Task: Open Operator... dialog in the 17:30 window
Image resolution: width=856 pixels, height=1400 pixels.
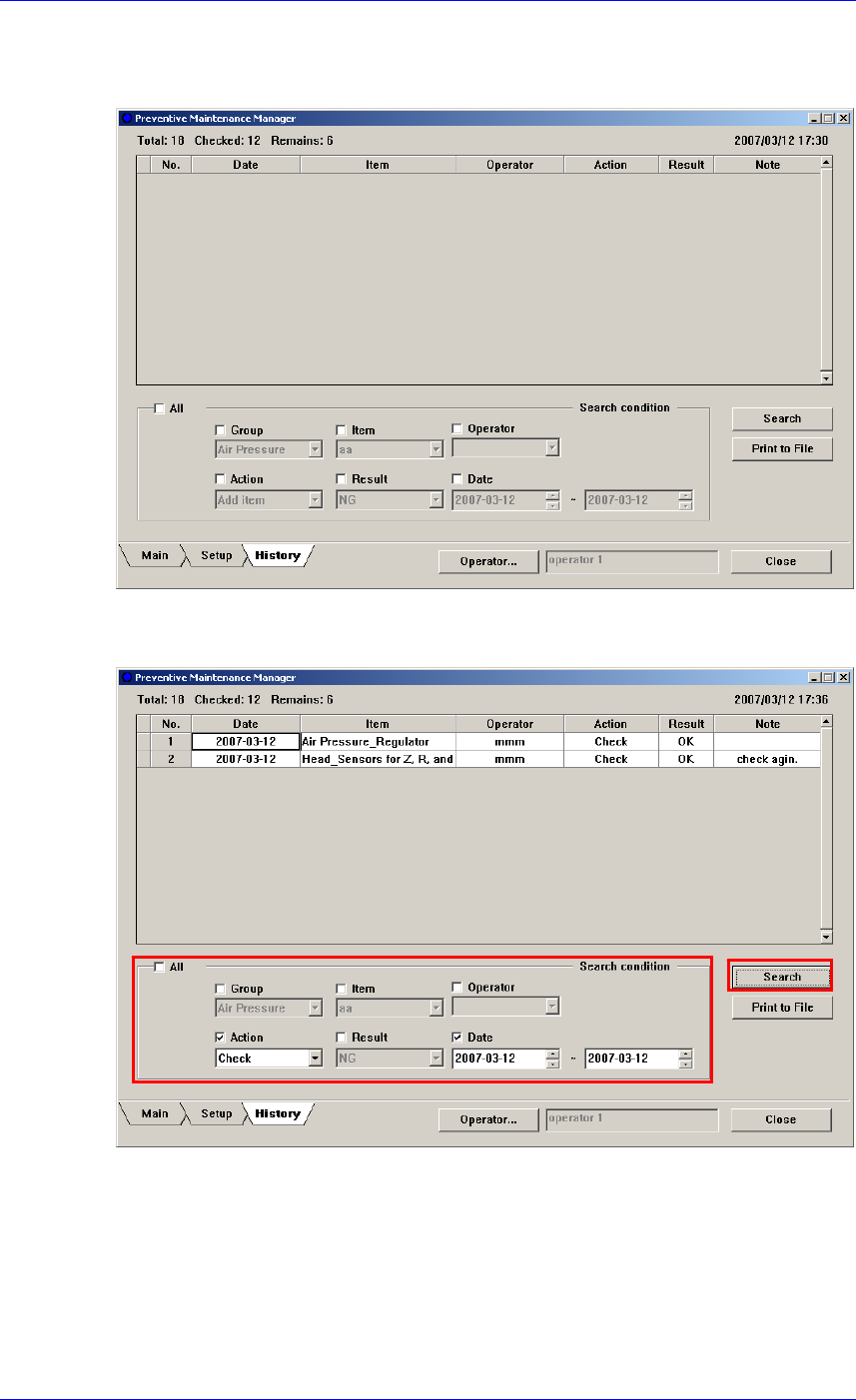Action: coord(488,561)
